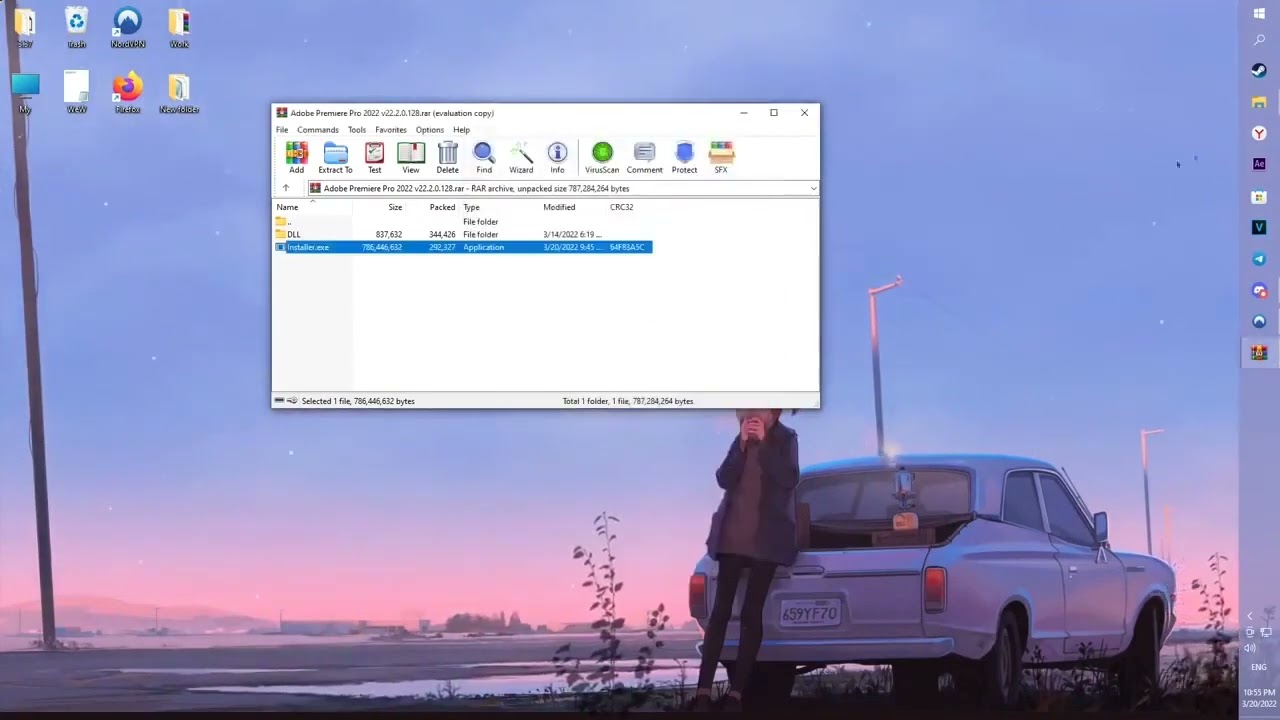Sort by the Type column header

coord(471,207)
